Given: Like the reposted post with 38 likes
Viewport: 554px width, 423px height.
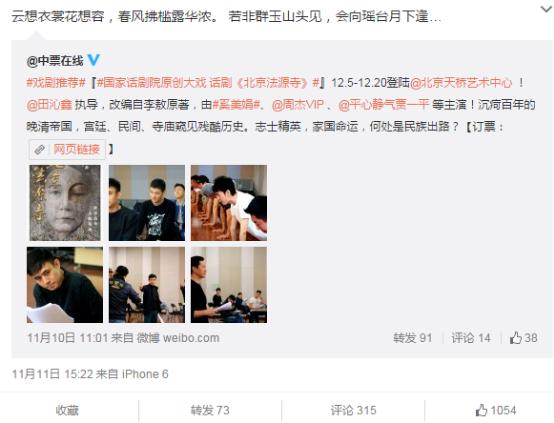Looking at the screenshot, I should coord(523,338).
